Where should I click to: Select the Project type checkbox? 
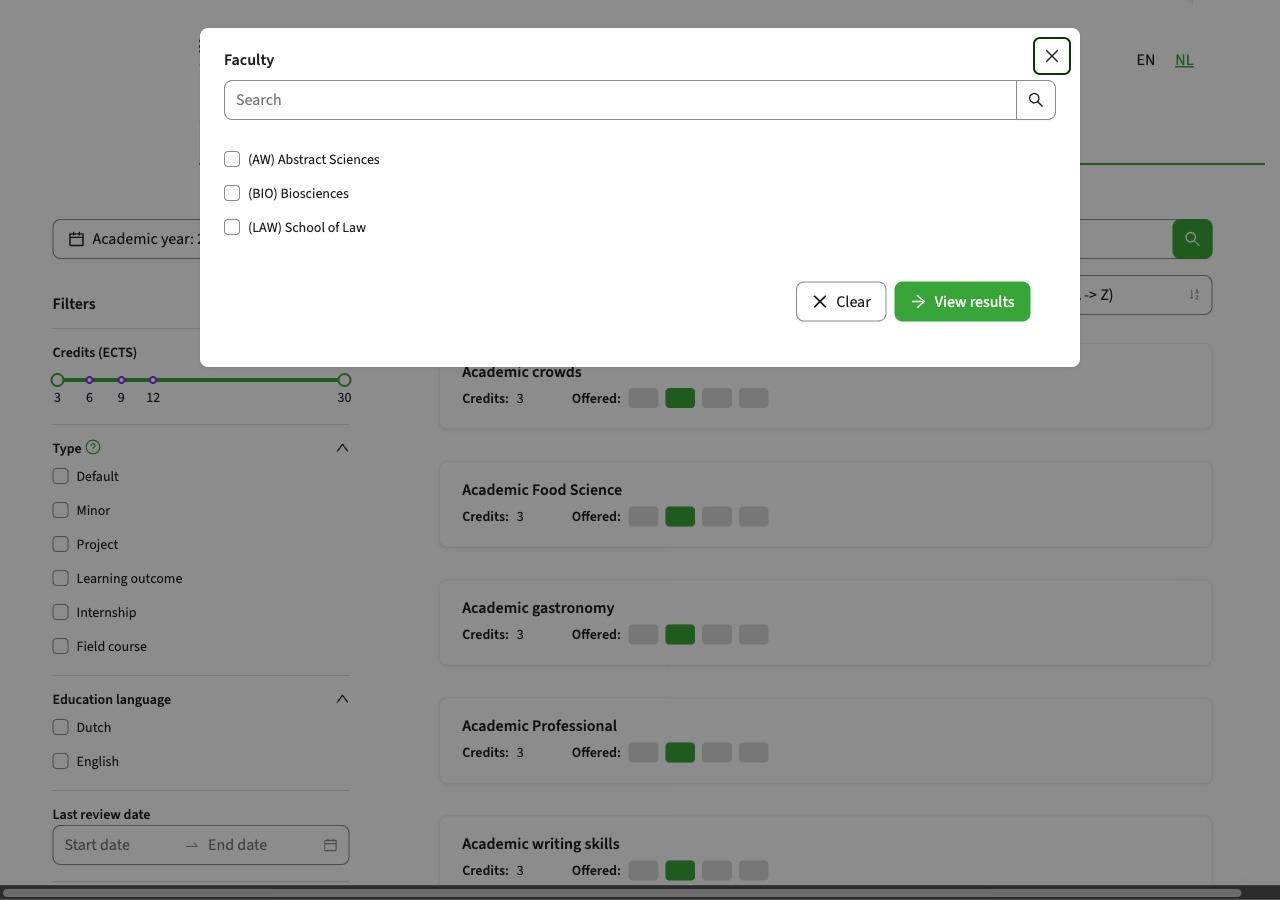click(x=61, y=544)
